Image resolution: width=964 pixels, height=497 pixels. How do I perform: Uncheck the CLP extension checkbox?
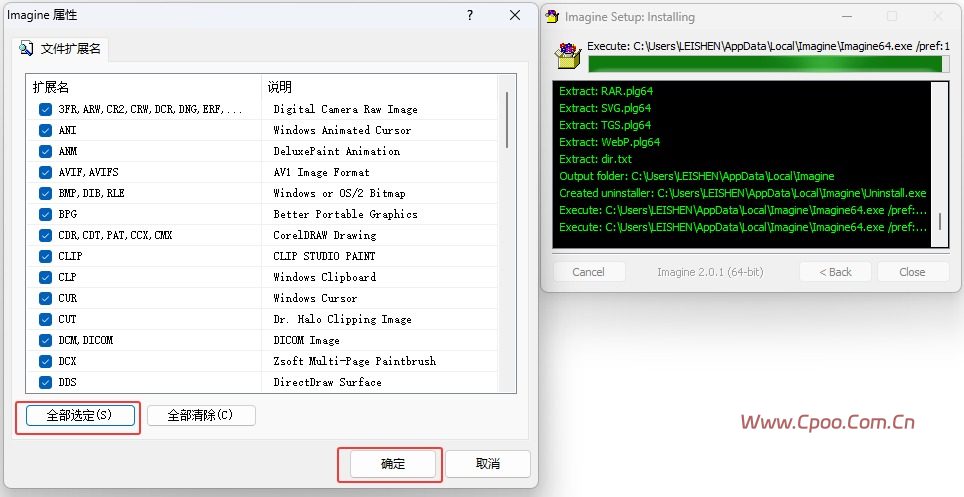[x=45, y=277]
